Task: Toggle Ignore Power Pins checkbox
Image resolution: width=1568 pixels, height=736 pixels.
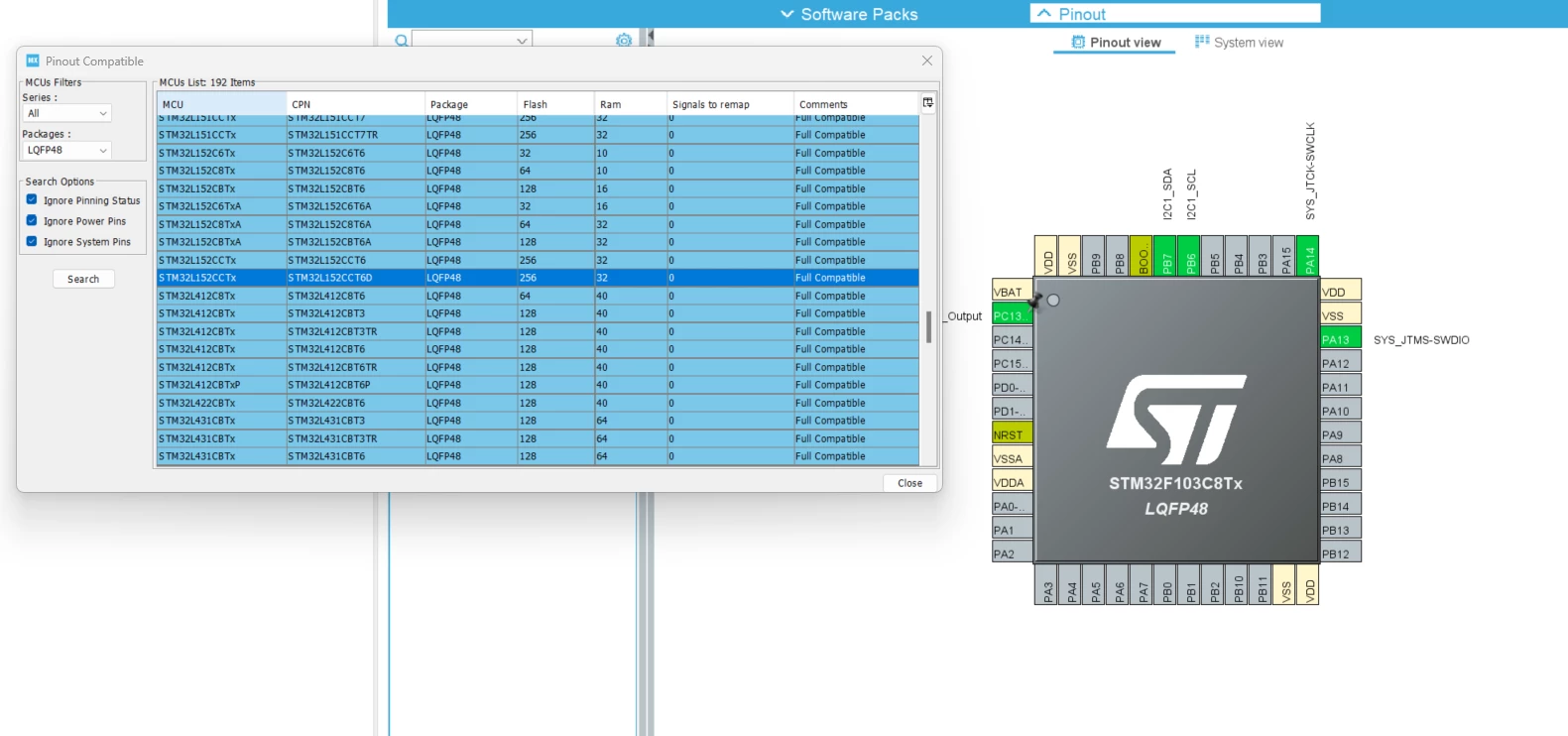Action: tap(32, 220)
